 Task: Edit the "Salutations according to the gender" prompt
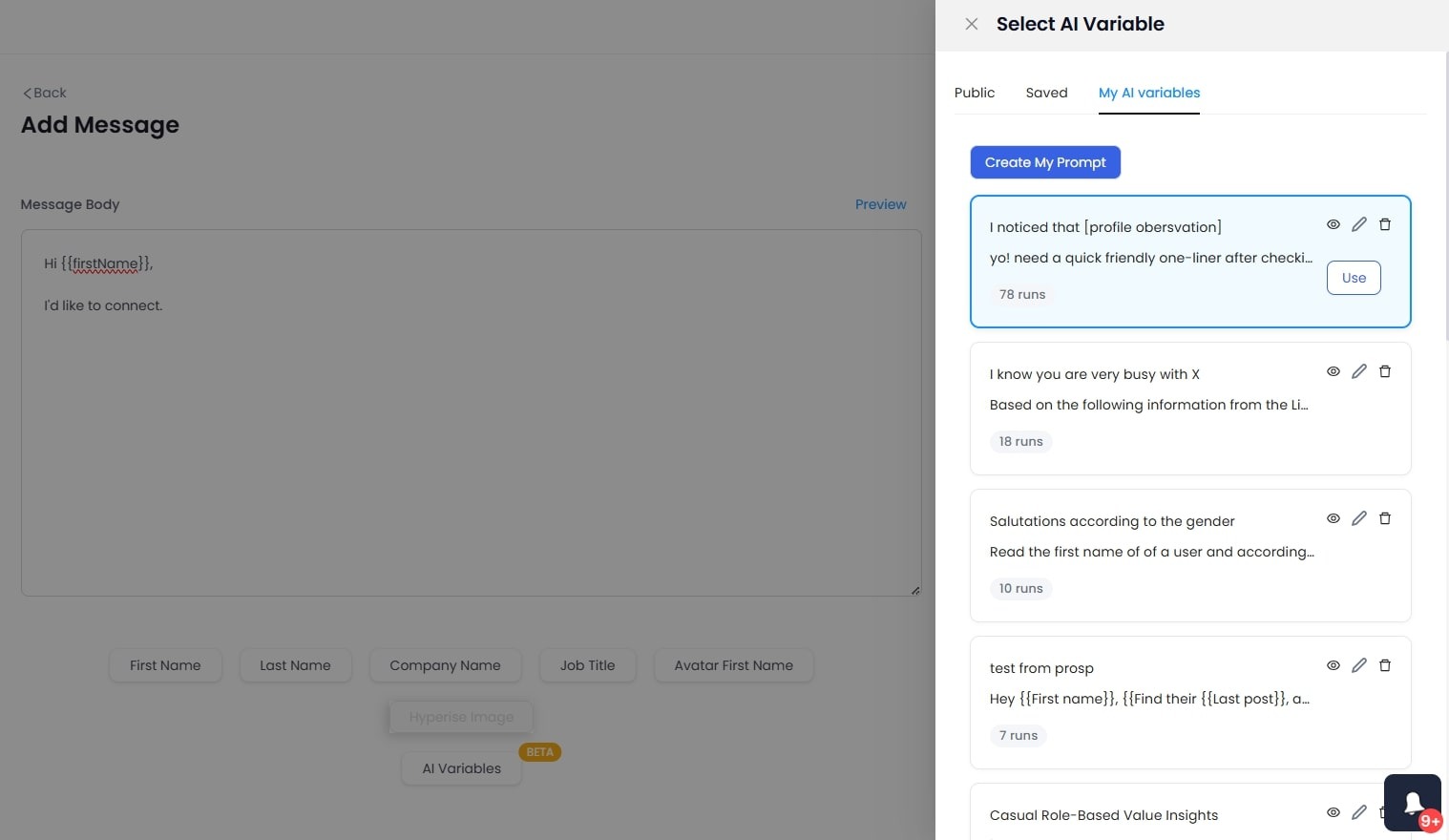[1359, 518]
